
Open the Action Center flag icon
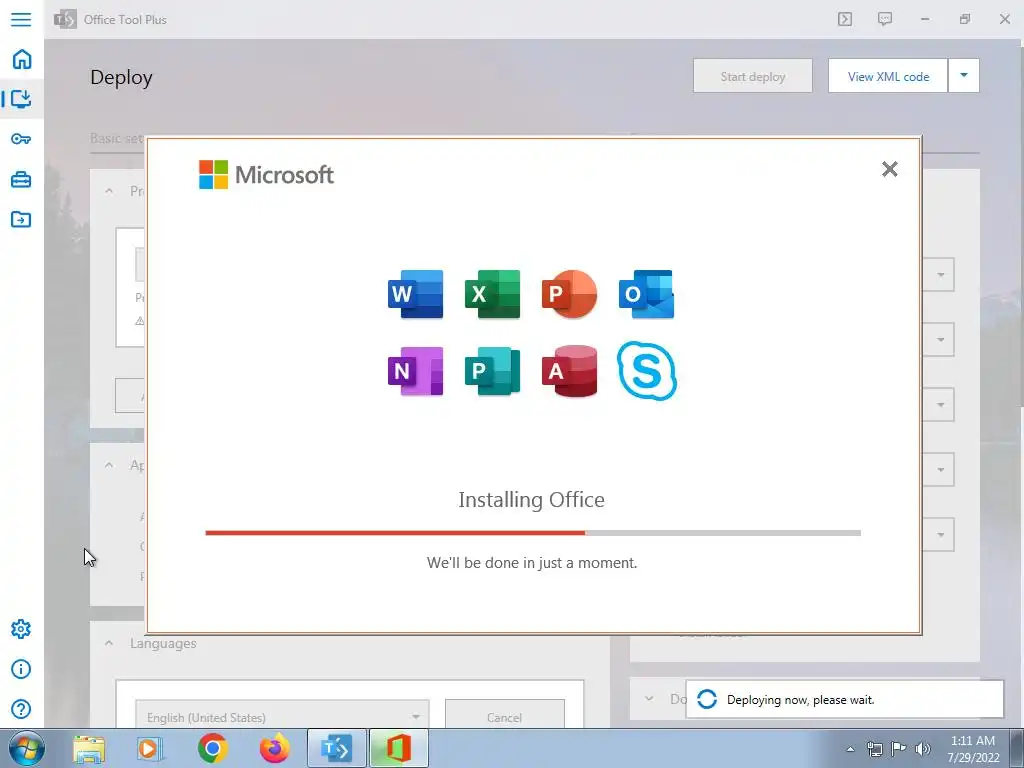click(899, 748)
